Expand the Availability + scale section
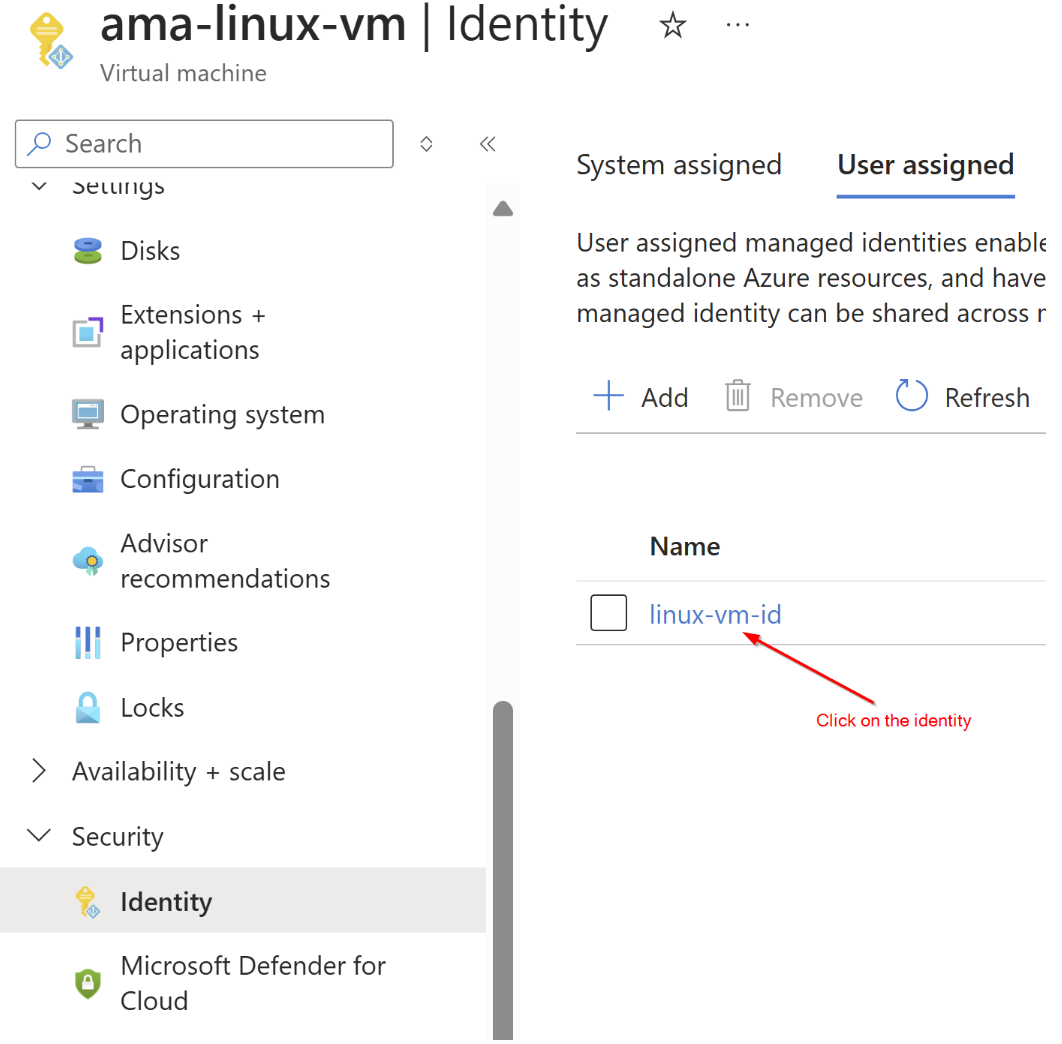This screenshot has height=1044, width=1062. 39,771
